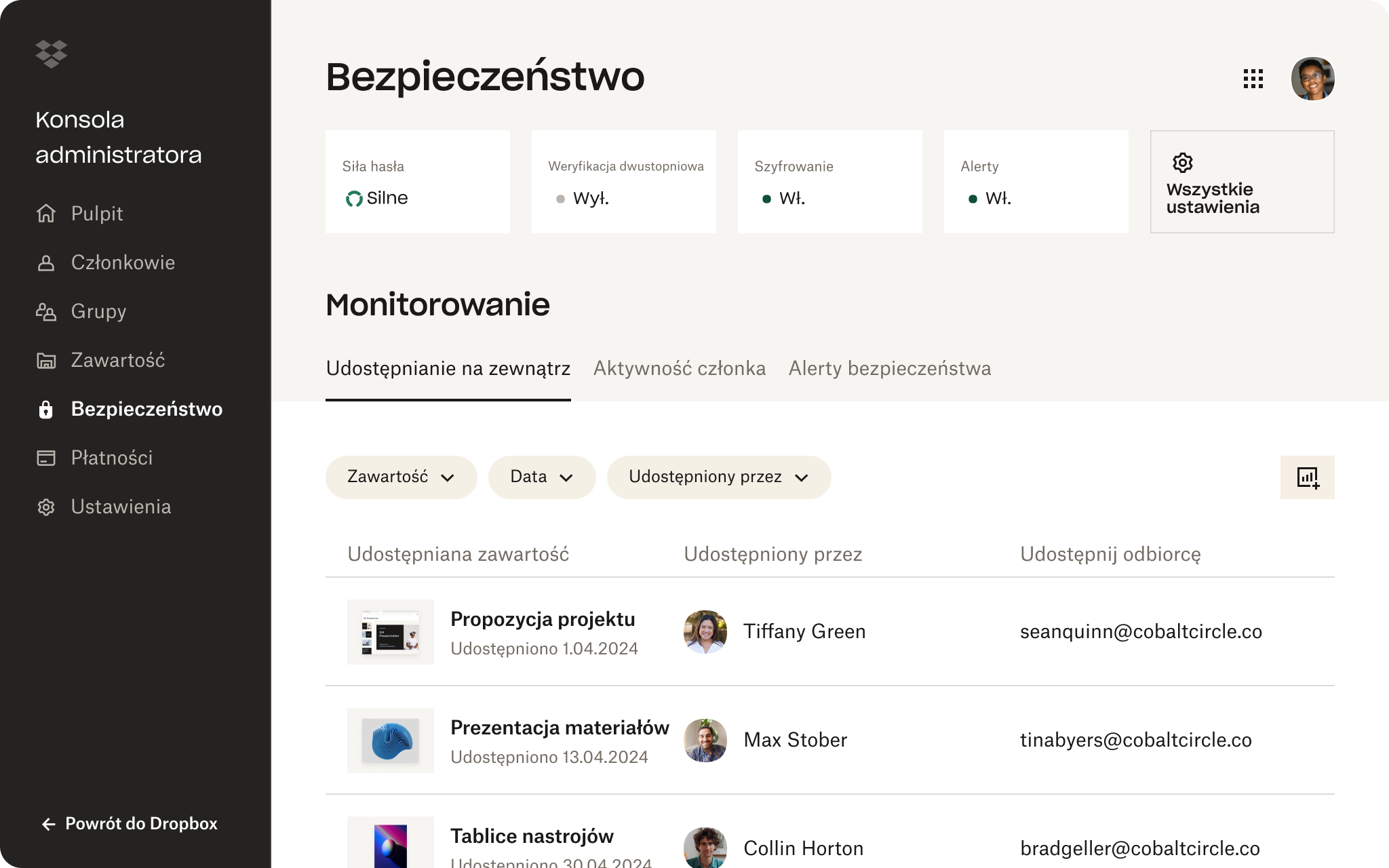Click the Bezpieczeństwo lock icon

(x=46, y=409)
